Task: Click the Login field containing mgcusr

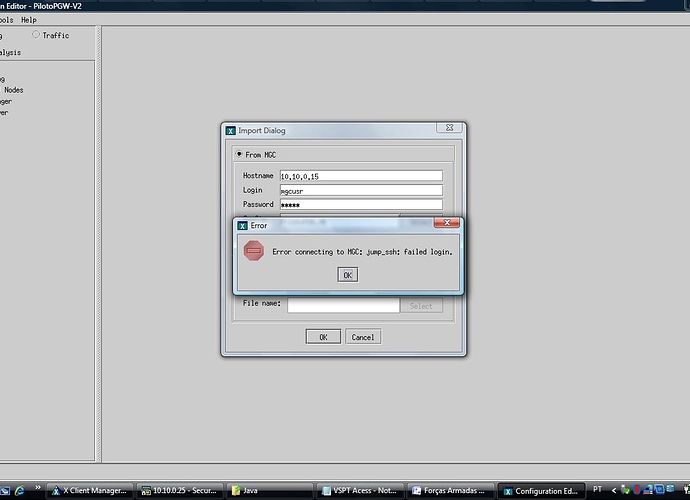Action: [x=361, y=190]
